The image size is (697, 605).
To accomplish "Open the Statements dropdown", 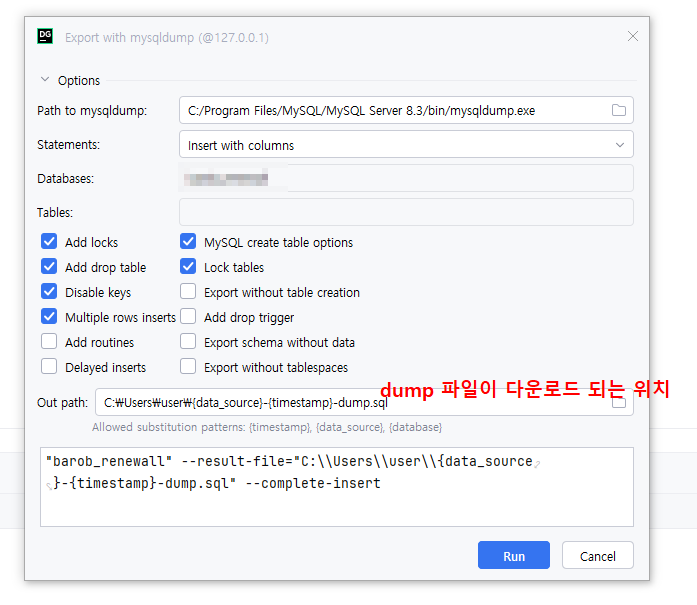I will [x=406, y=144].
